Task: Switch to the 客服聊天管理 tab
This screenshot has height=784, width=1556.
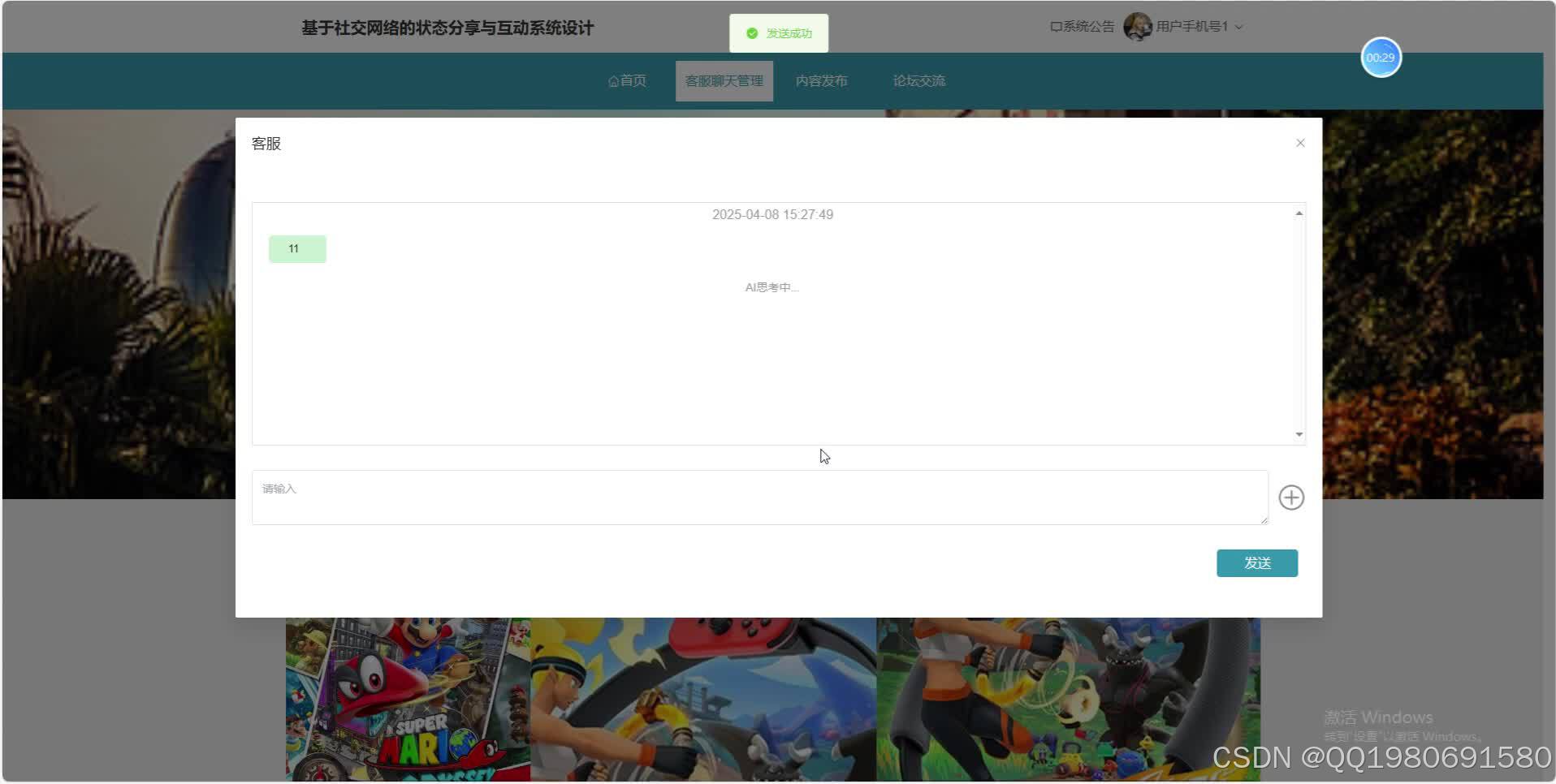Action: pyautogui.click(x=724, y=80)
